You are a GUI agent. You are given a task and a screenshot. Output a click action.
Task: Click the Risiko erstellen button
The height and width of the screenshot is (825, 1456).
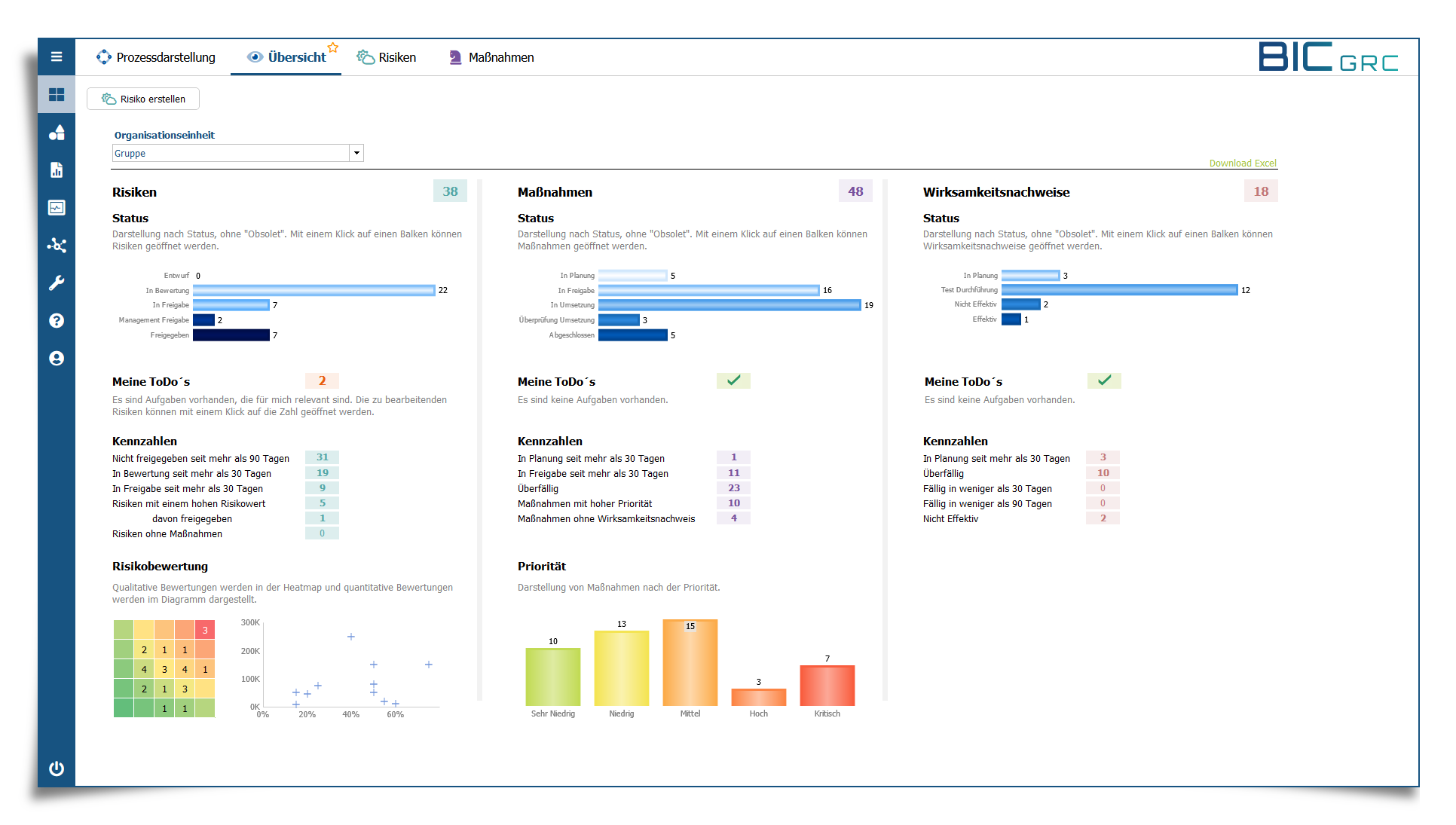[x=142, y=99]
